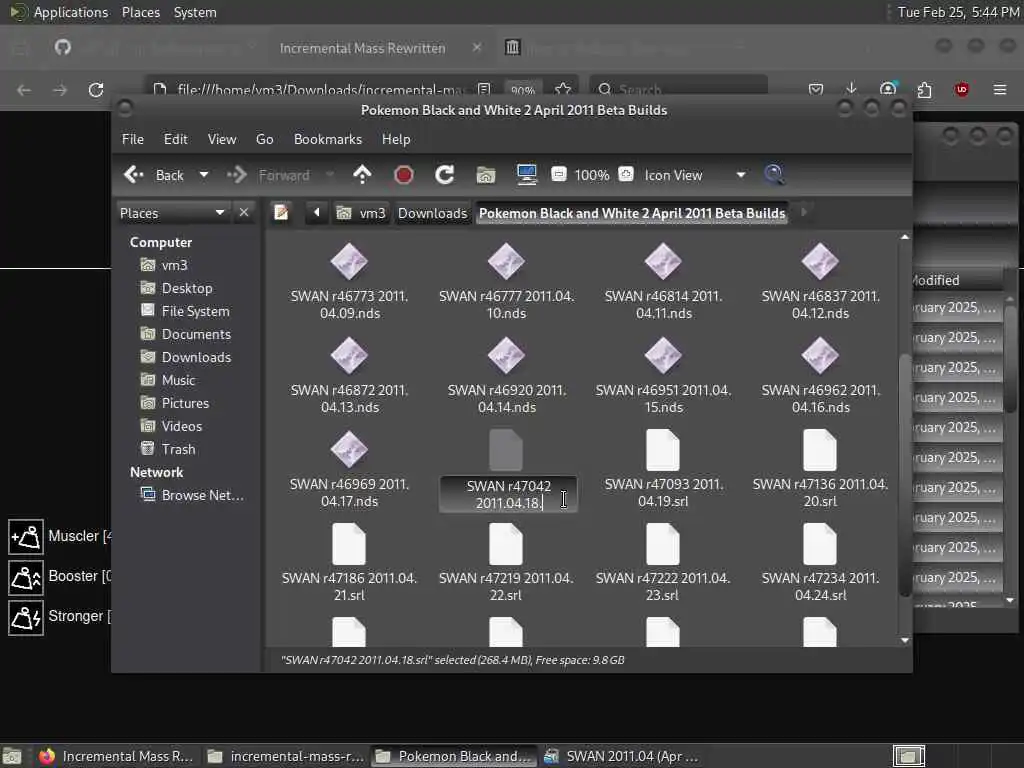Open the Edit menu
Image resolution: width=1024 pixels, height=768 pixels.
pyautogui.click(x=175, y=139)
